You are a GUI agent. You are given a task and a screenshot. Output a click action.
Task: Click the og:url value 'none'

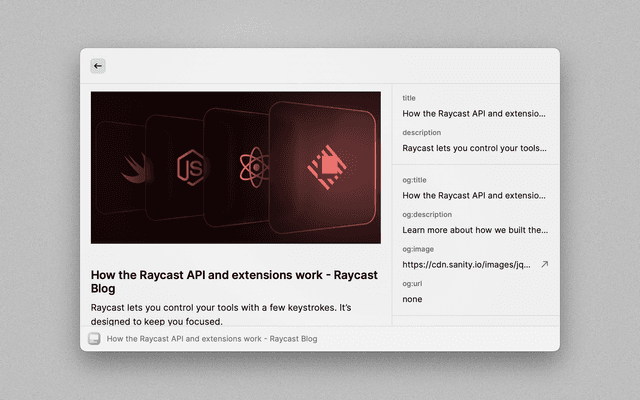[x=412, y=298]
